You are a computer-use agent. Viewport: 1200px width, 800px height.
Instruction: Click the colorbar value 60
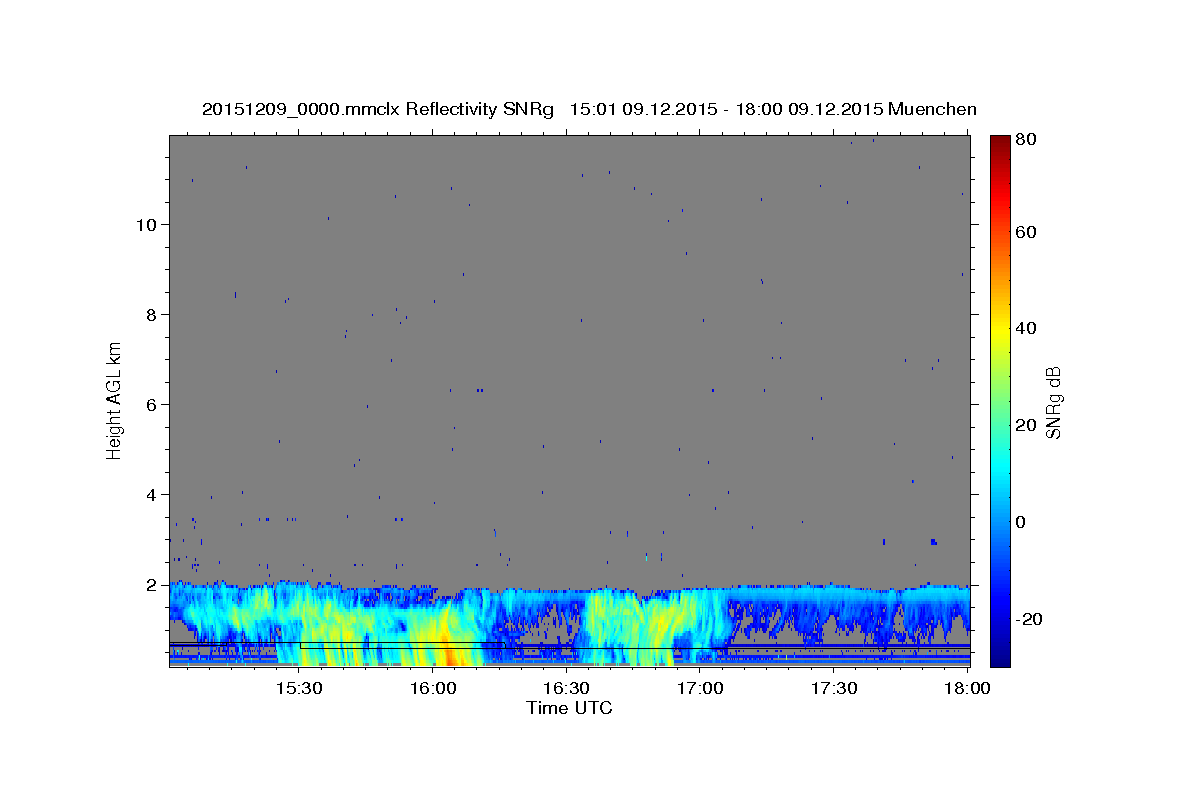(1026, 232)
